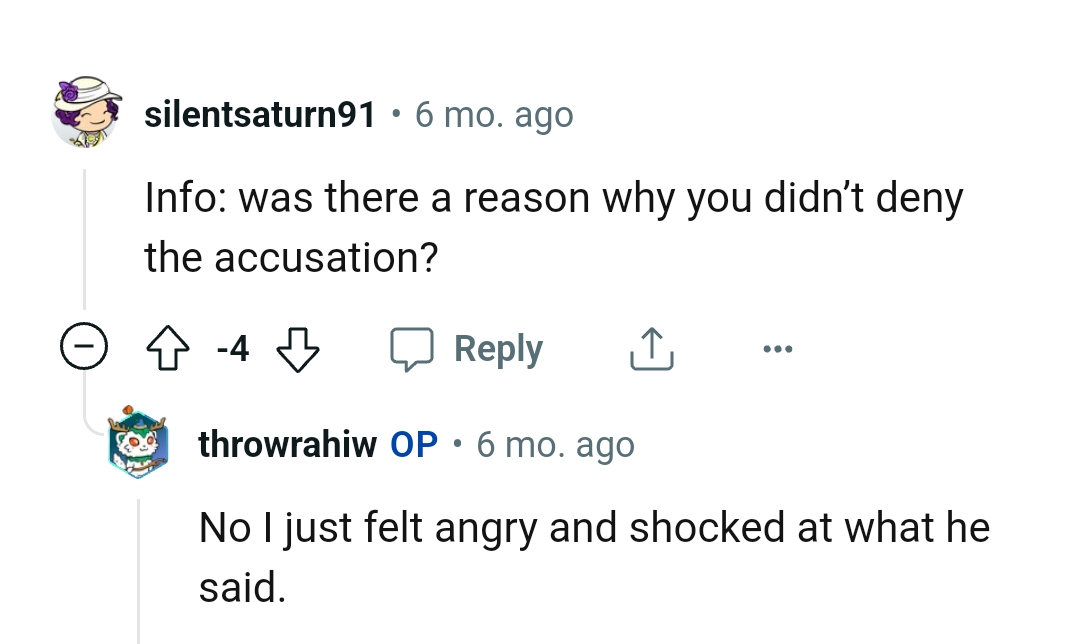Click username throwrahiw
Screen dimensions: 1079x644
[x=287, y=444]
